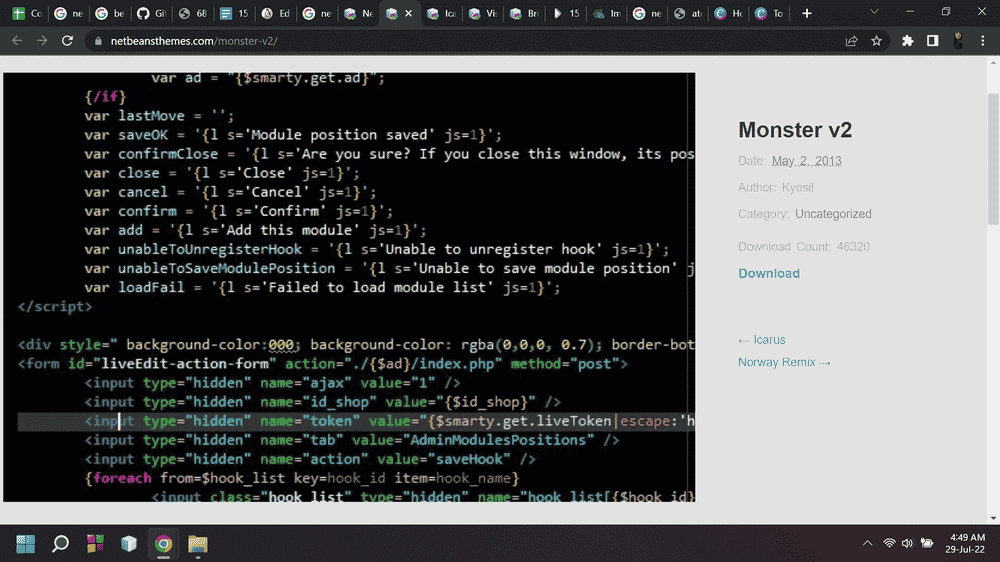1000x562 pixels.
Task: Show hidden system tray icons
Action: pyautogui.click(x=867, y=544)
